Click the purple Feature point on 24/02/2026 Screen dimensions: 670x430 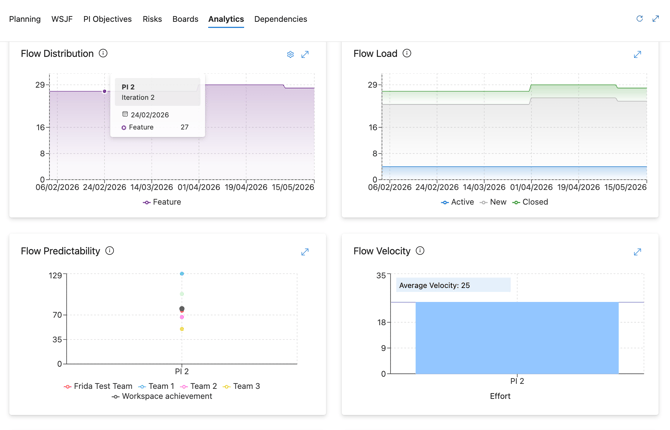pos(104,91)
